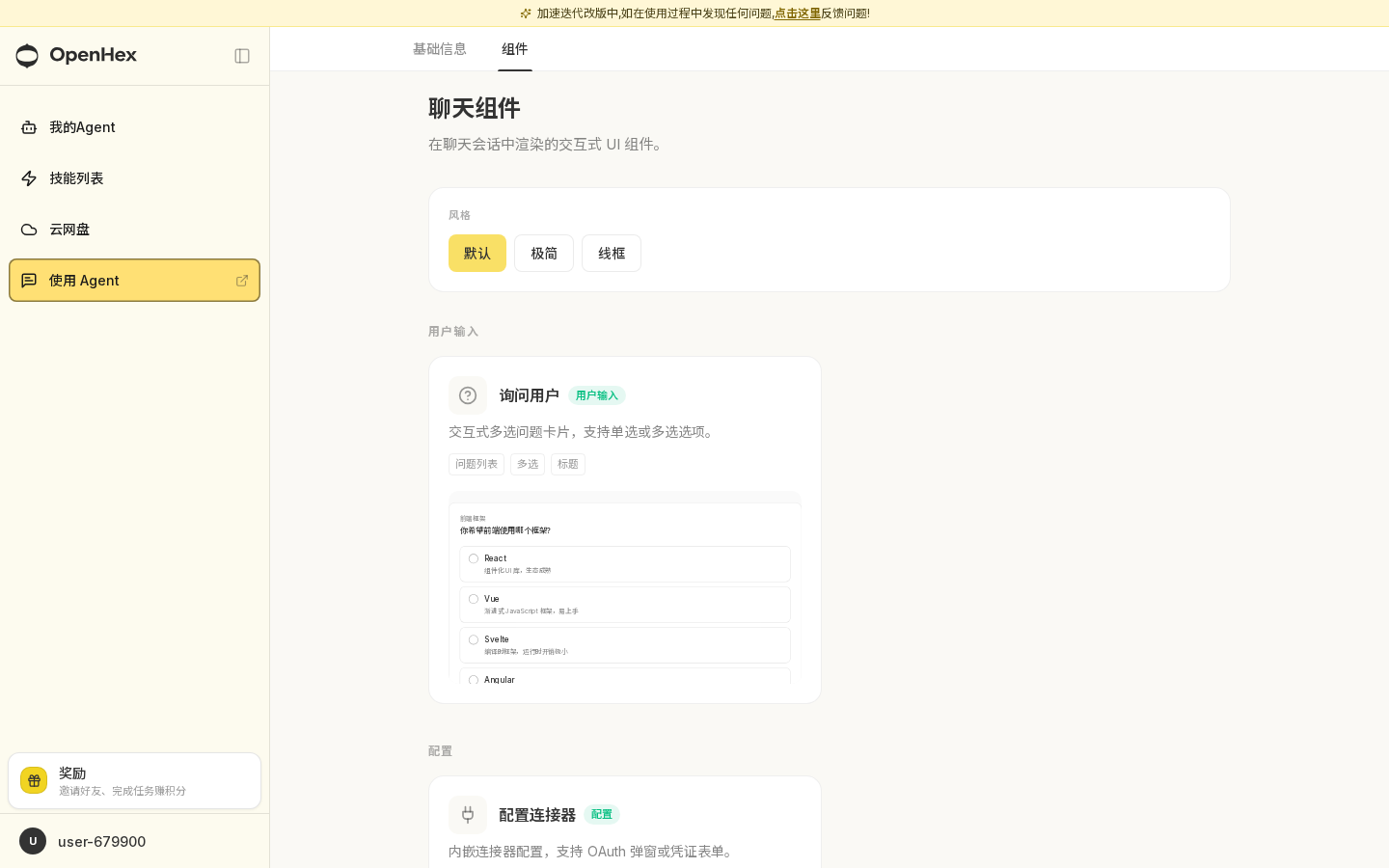Click the OpenHex logo icon

tap(27, 56)
